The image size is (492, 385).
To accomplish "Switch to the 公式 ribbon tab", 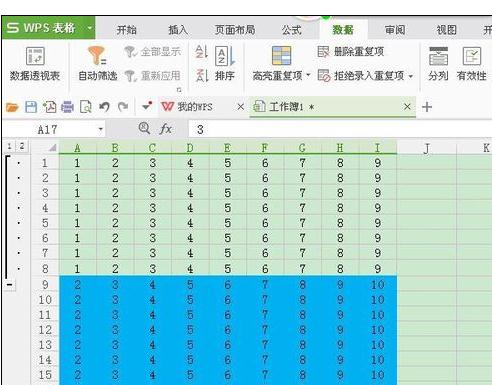I will tap(292, 30).
